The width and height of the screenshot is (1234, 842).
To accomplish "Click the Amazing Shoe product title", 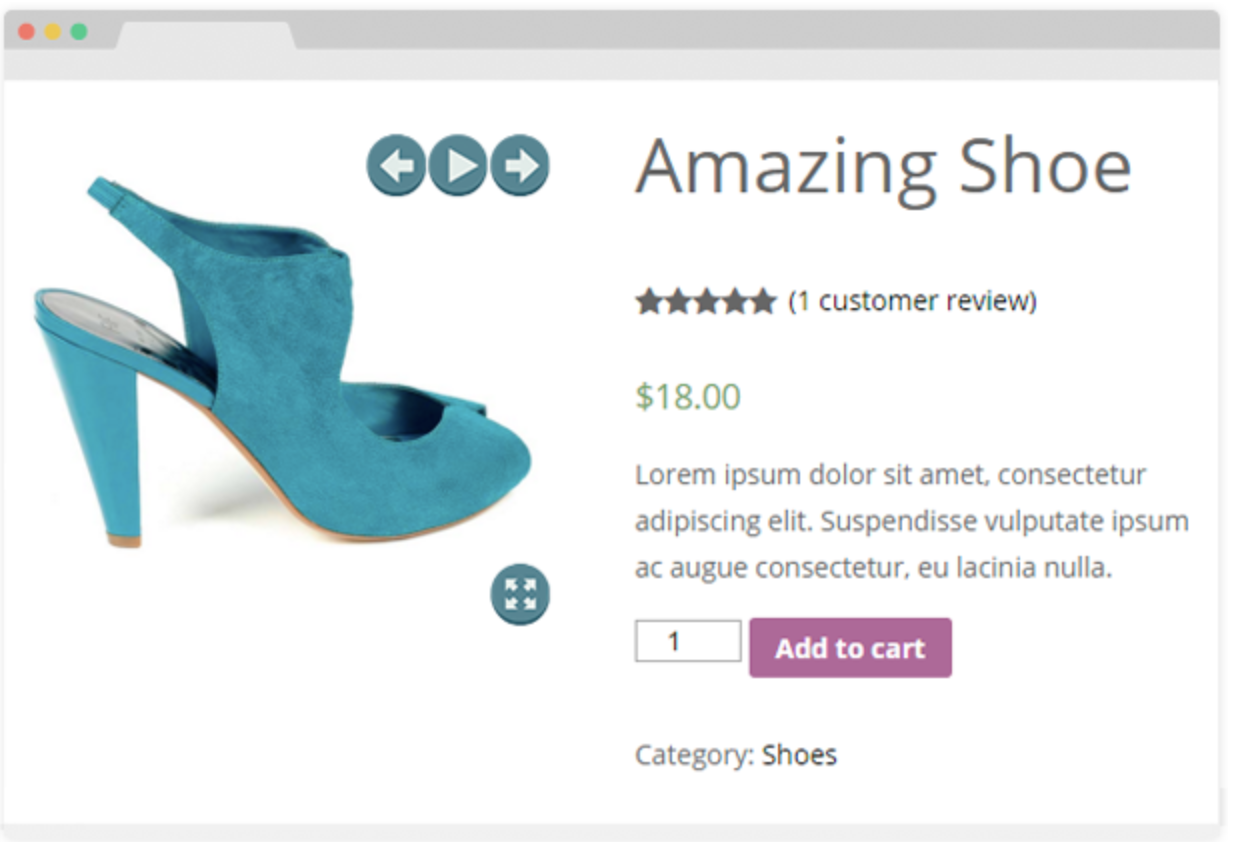I will pos(884,166).
